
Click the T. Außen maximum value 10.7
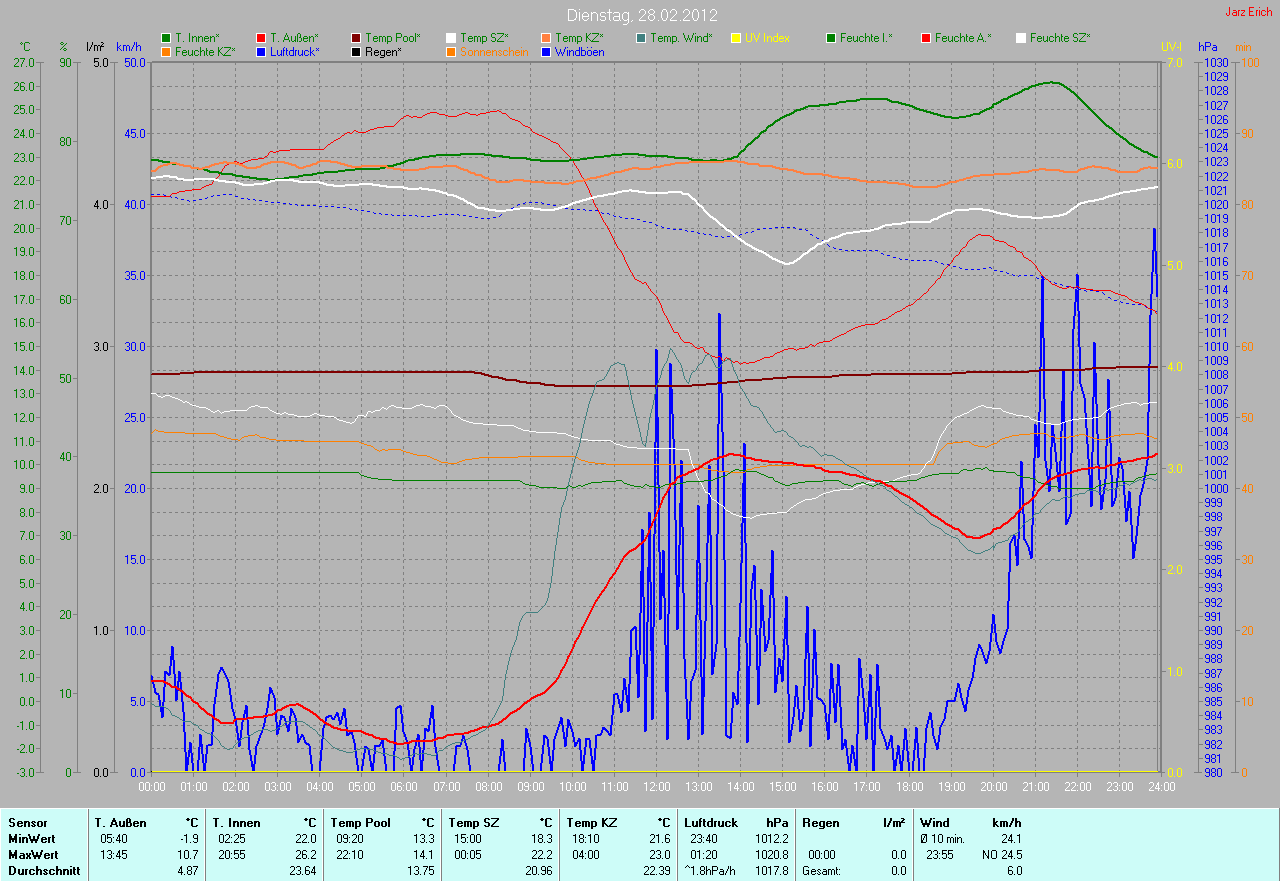coord(187,855)
